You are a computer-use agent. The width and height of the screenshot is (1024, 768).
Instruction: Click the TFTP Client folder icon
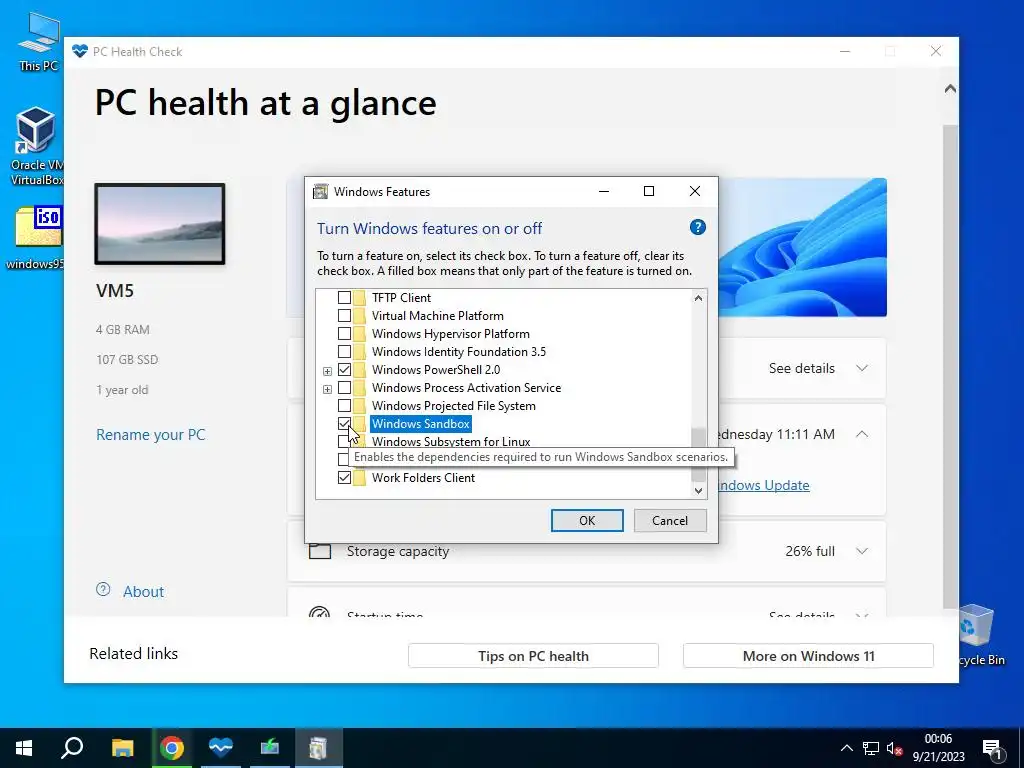[360, 297]
